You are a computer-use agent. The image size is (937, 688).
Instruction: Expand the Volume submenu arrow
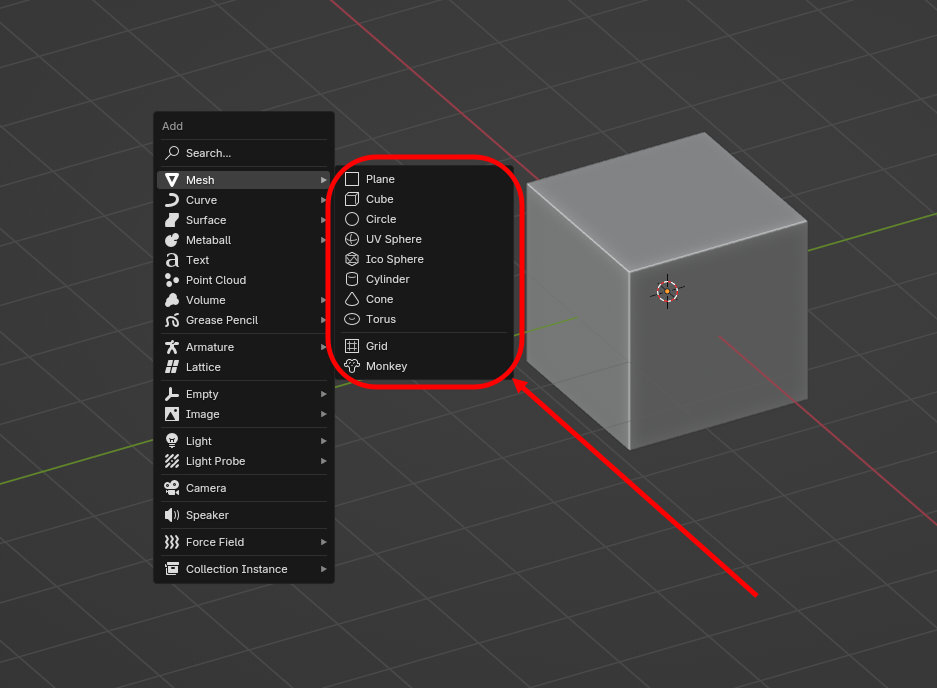323,300
